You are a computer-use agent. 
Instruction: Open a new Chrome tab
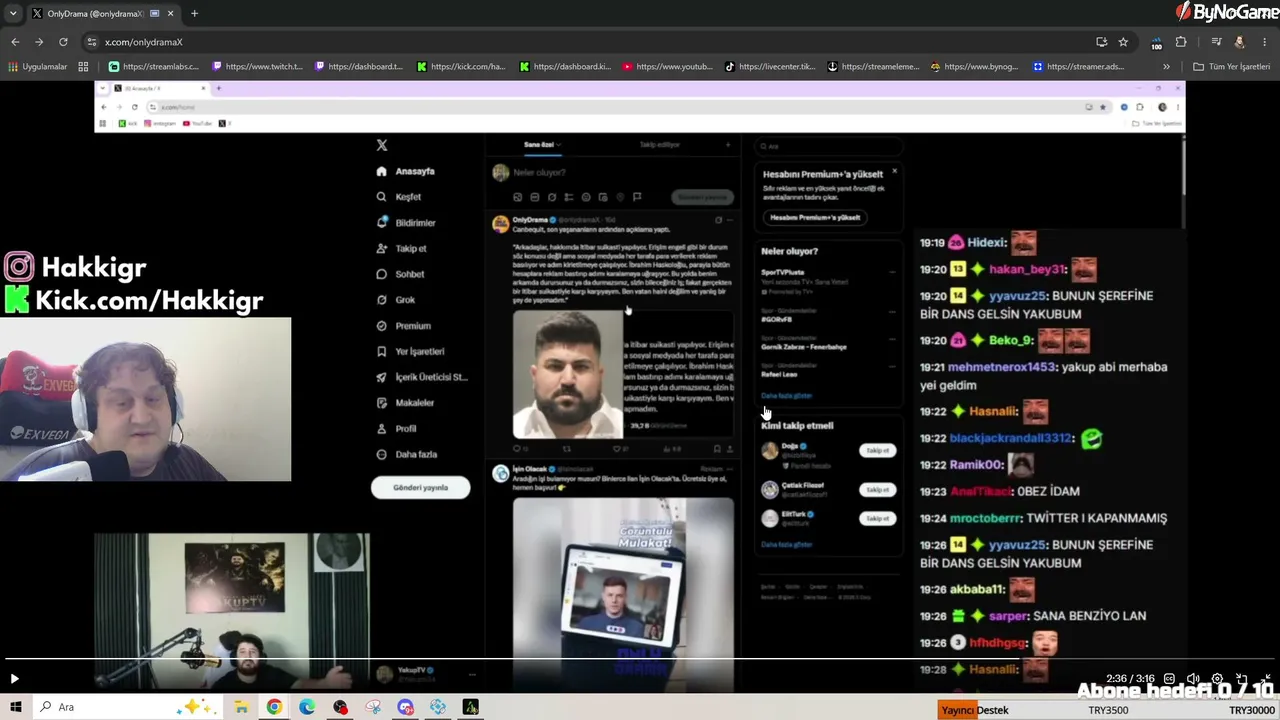click(194, 14)
